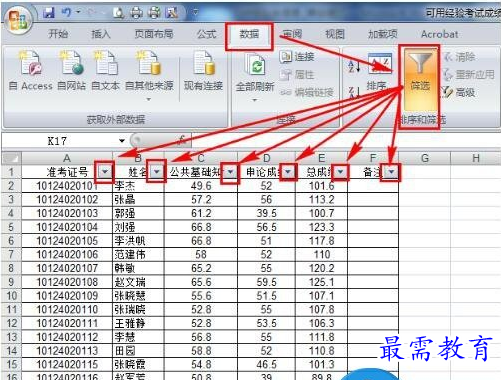The image size is (501, 380).
Task: Select the 数据 ribbon tab
Action: [x=249, y=34]
